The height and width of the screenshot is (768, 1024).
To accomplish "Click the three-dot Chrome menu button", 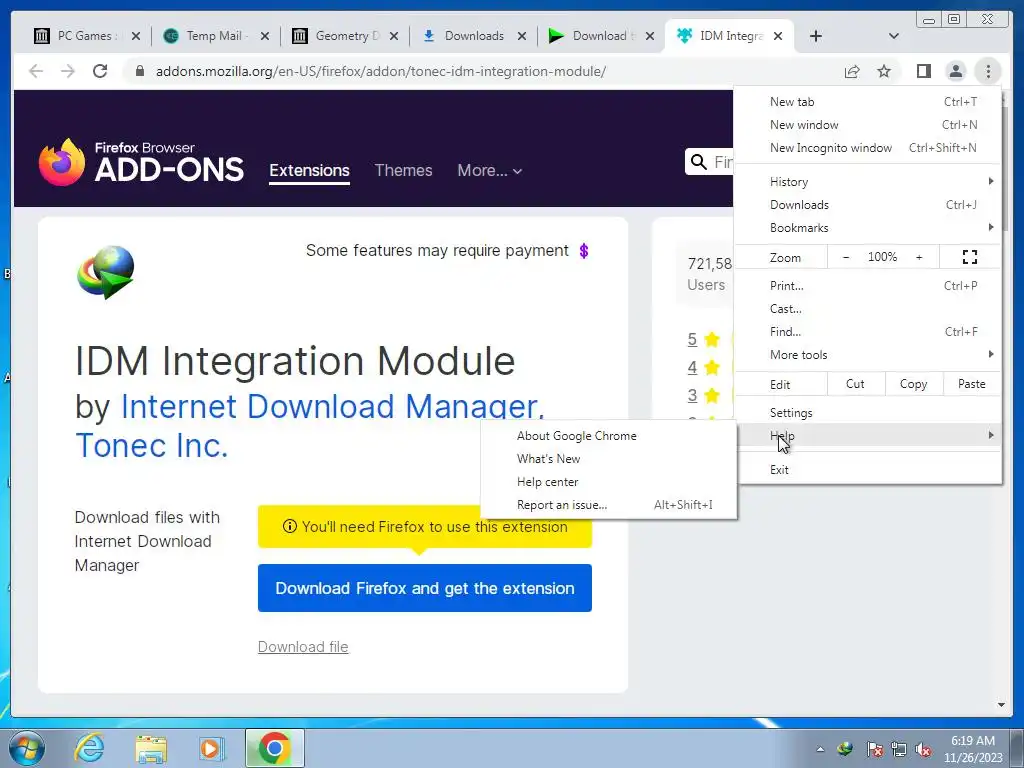I will click(x=988, y=71).
